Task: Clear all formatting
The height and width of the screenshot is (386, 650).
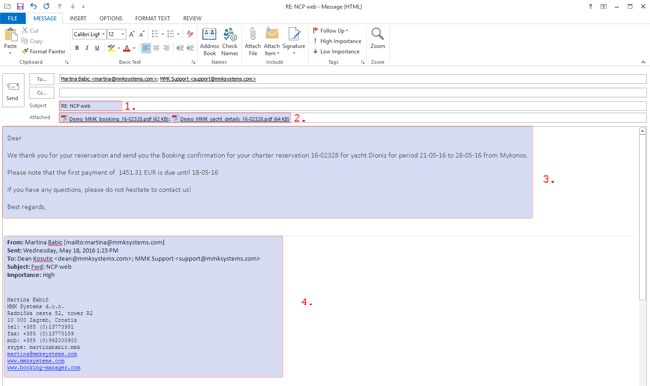Action: coord(190,34)
